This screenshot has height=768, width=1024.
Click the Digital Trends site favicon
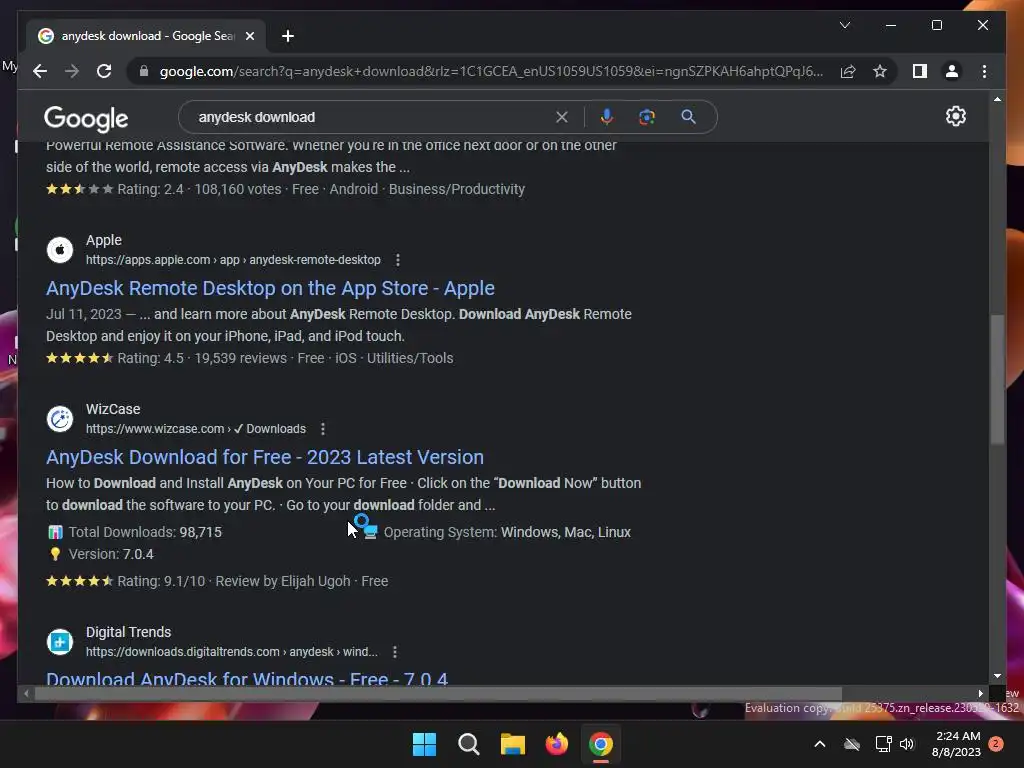(59, 641)
